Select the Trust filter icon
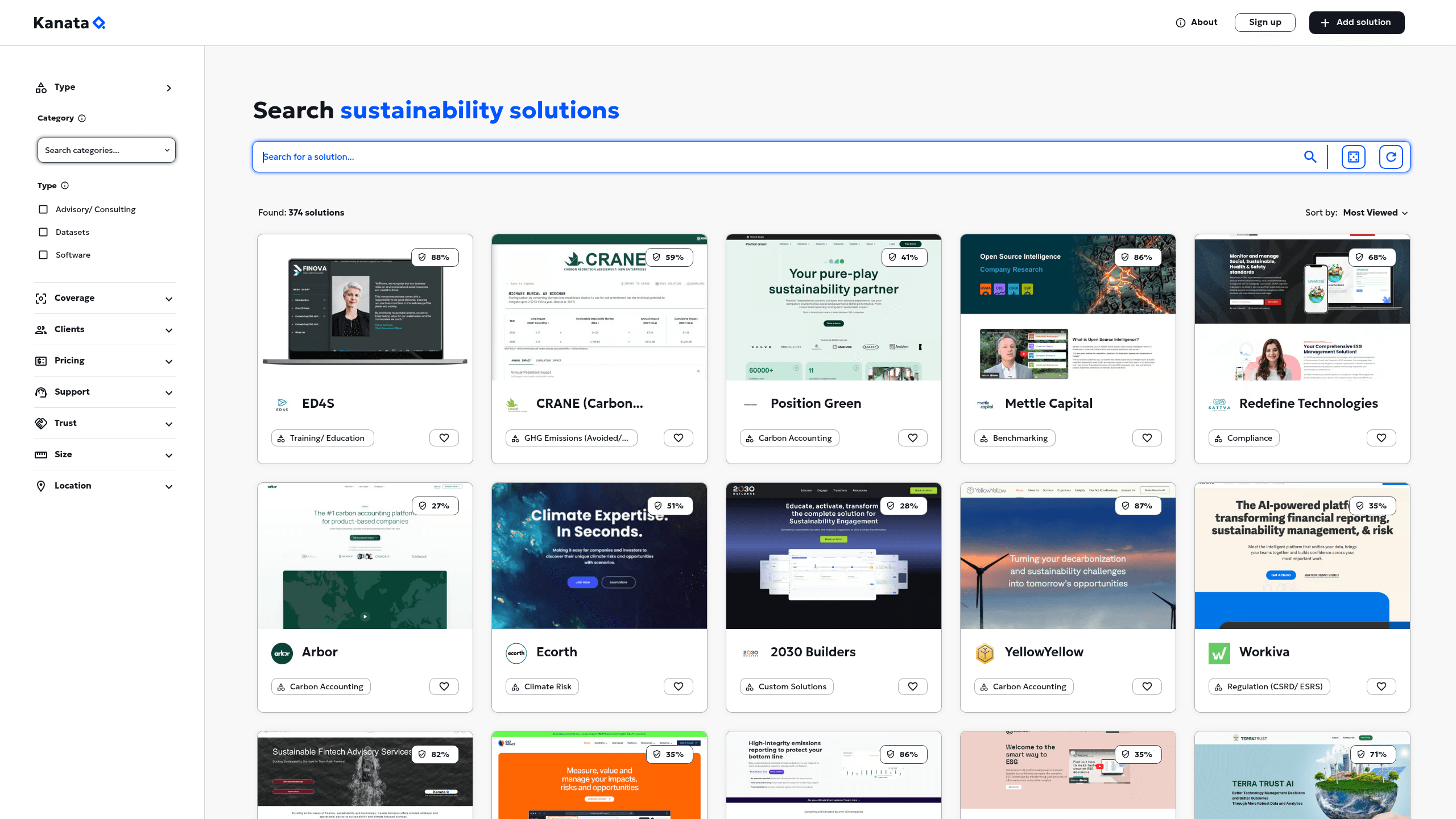 (41, 423)
